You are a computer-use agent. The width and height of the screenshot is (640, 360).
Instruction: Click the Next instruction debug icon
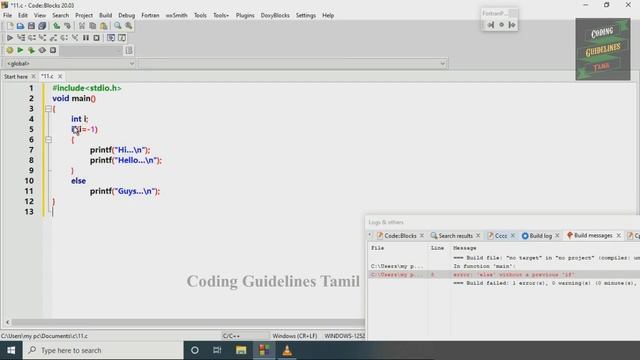64,38
